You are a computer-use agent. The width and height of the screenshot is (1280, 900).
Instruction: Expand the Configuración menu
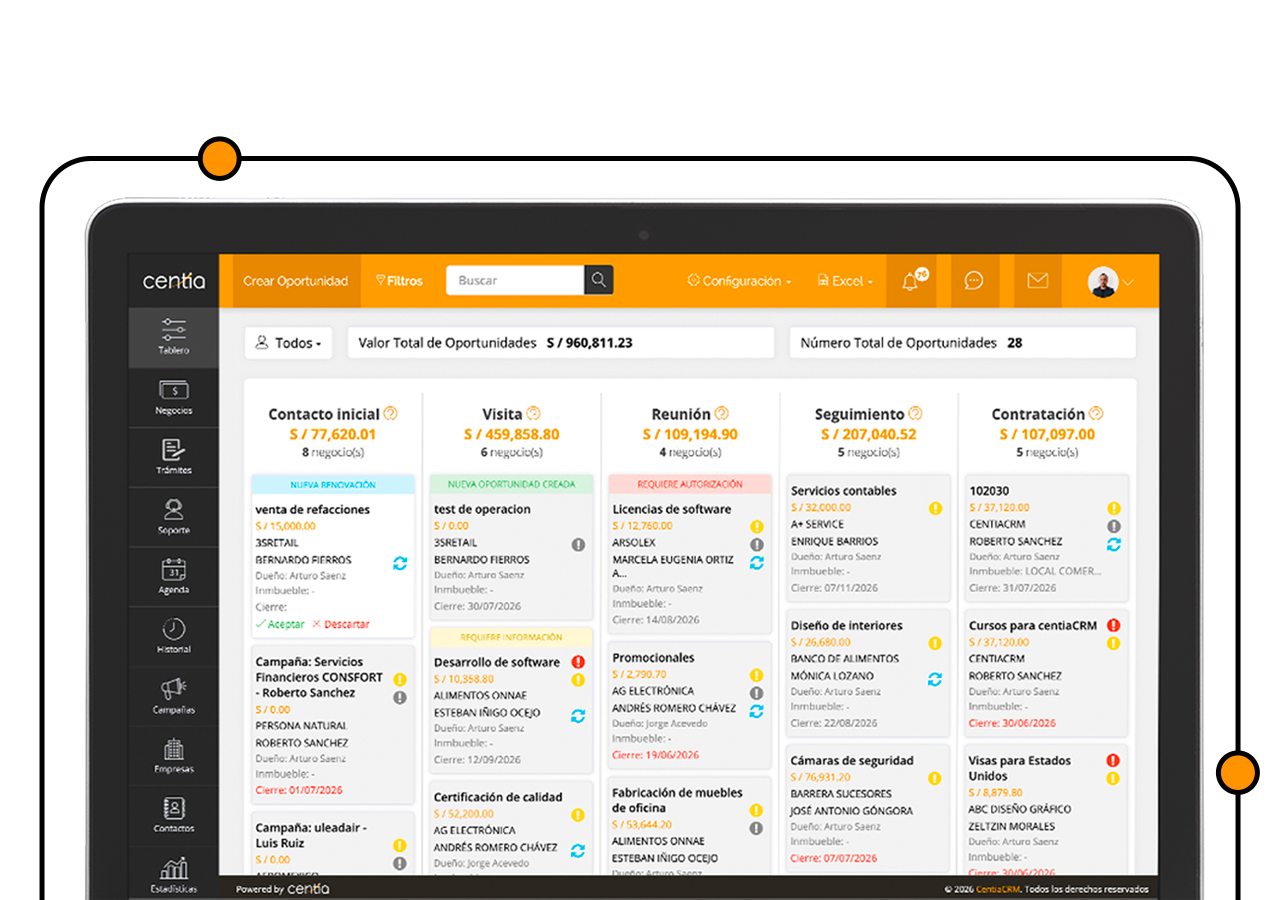point(739,281)
